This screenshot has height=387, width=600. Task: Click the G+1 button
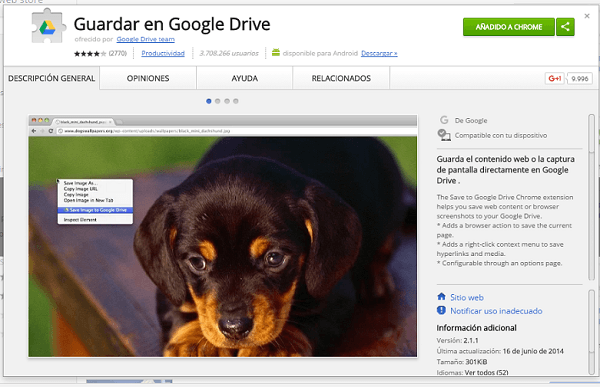pos(554,78)
